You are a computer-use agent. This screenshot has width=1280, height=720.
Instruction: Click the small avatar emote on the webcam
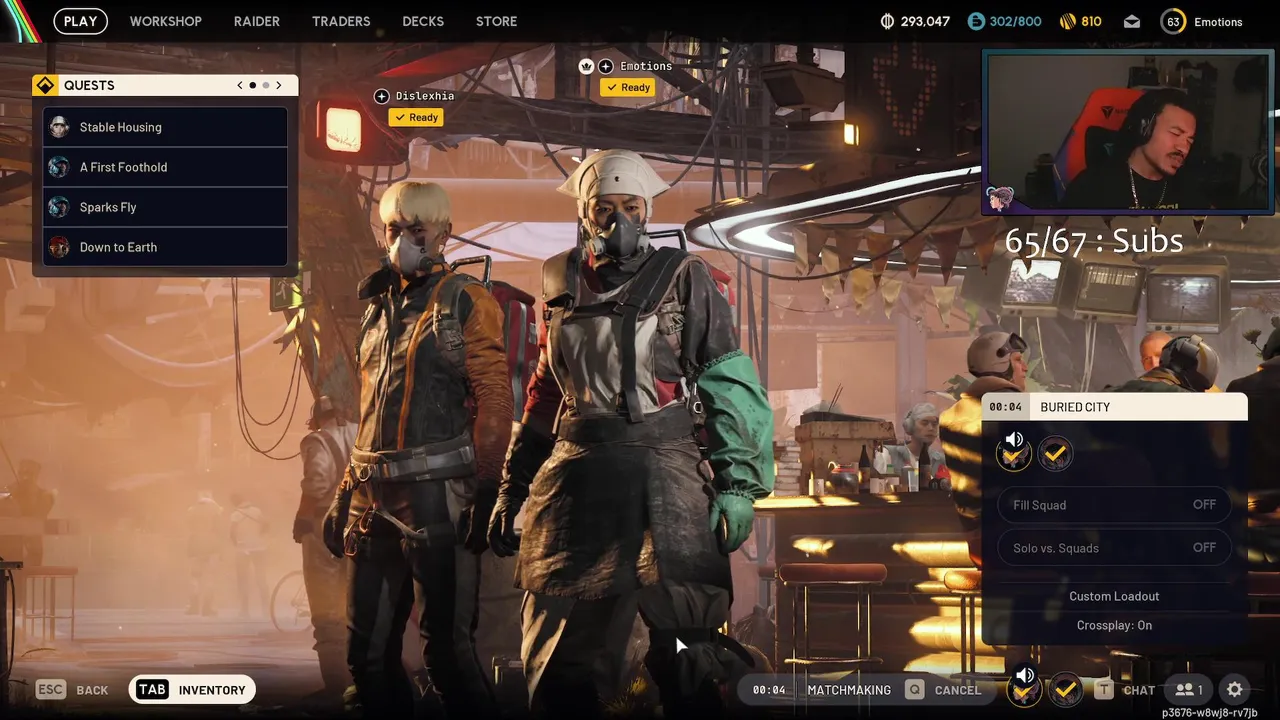1000,198
